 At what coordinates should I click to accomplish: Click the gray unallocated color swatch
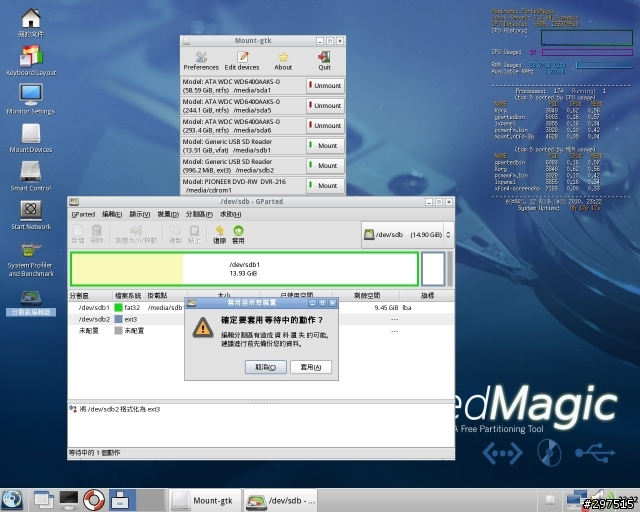tap(118, 331)
